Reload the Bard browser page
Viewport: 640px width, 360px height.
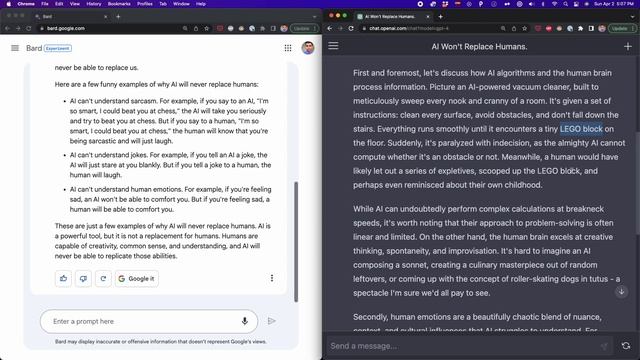[x=29, y=28]
